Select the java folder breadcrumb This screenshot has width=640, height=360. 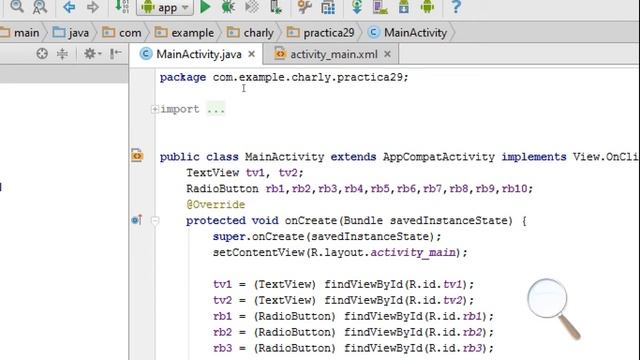point(71,33)
